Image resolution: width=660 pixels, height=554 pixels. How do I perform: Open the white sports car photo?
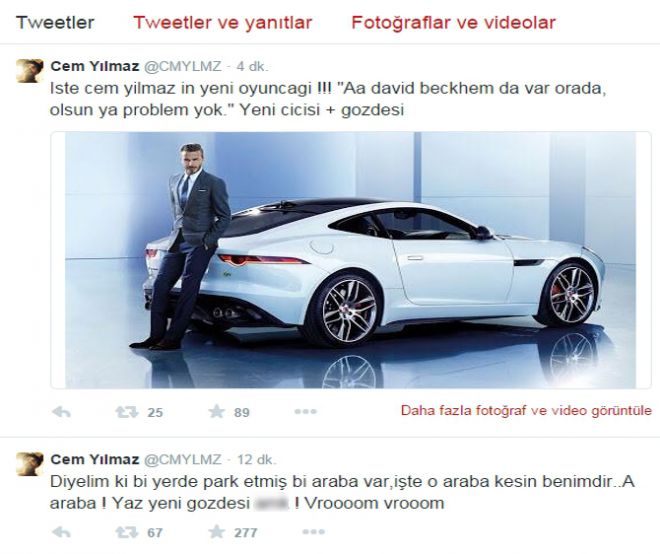click(351, 260)
